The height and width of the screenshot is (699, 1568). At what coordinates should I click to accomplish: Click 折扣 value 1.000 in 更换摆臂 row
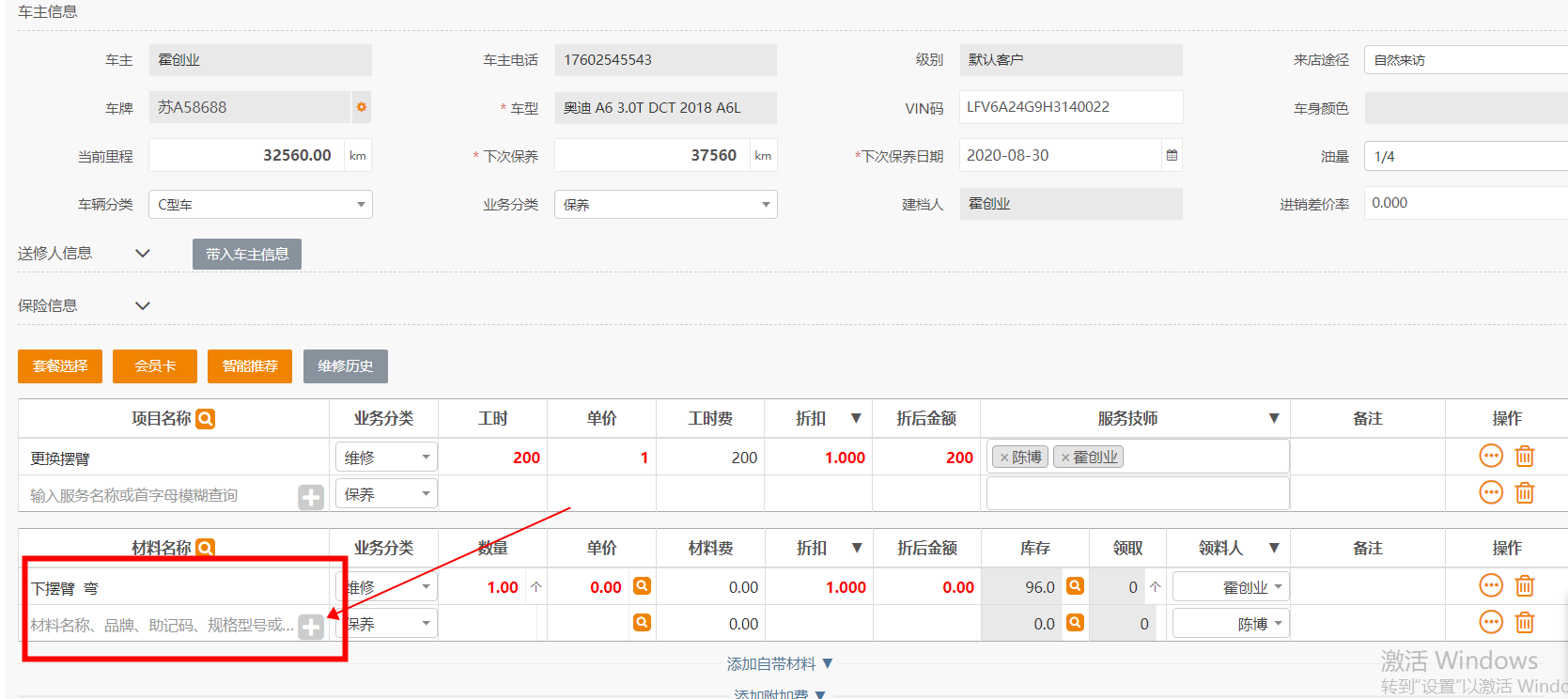[x=845, y=458]
